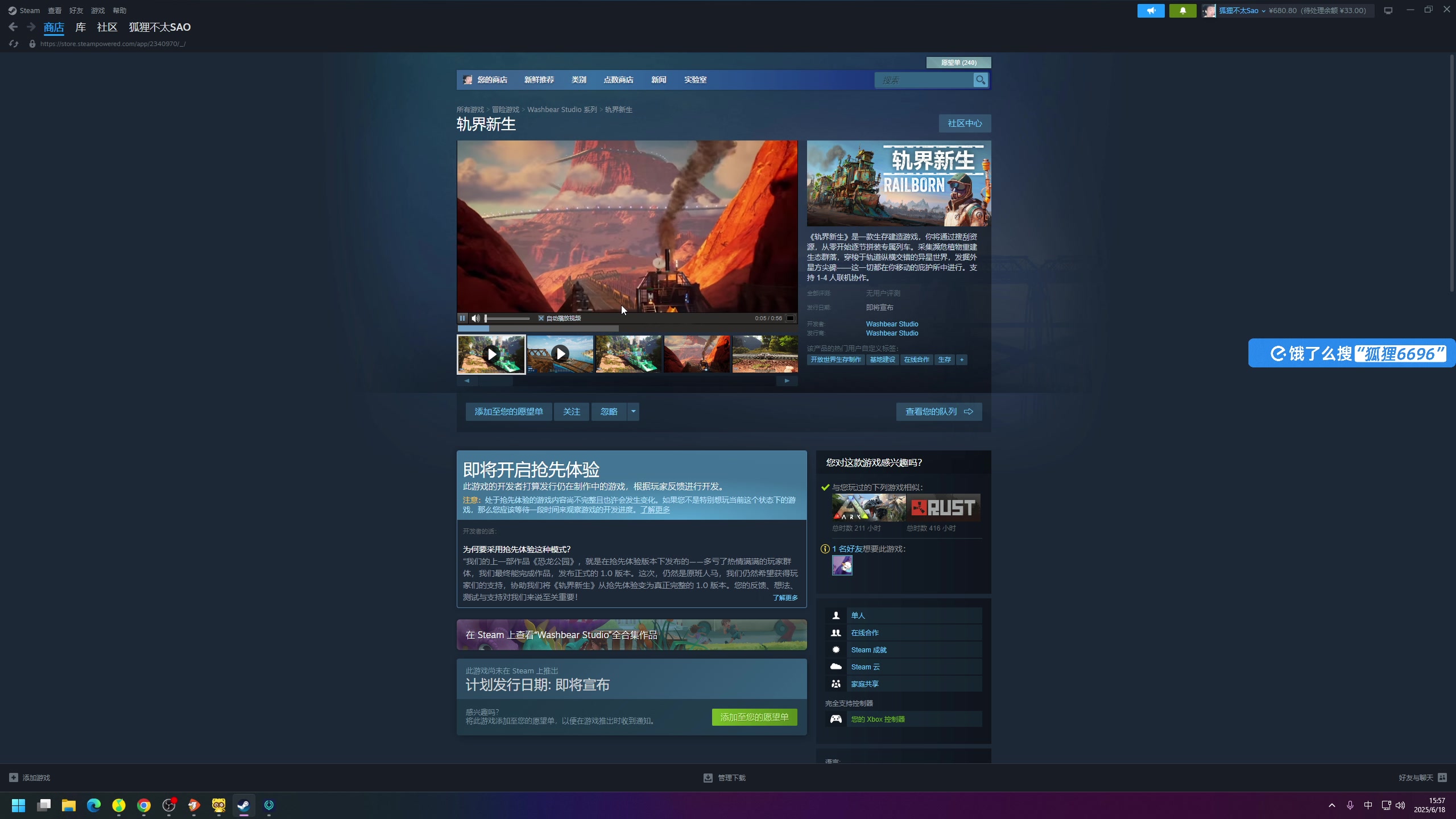Open the 帮助 menu
Screen dimensions: 1456x819
[119, 10]
